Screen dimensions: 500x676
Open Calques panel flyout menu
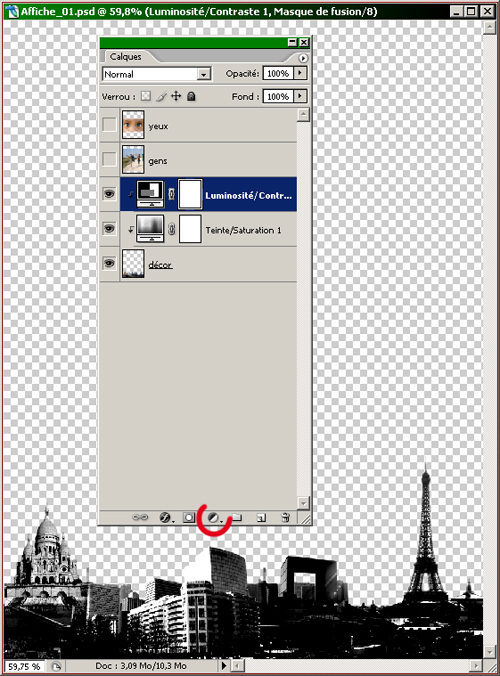pos(303,58)
